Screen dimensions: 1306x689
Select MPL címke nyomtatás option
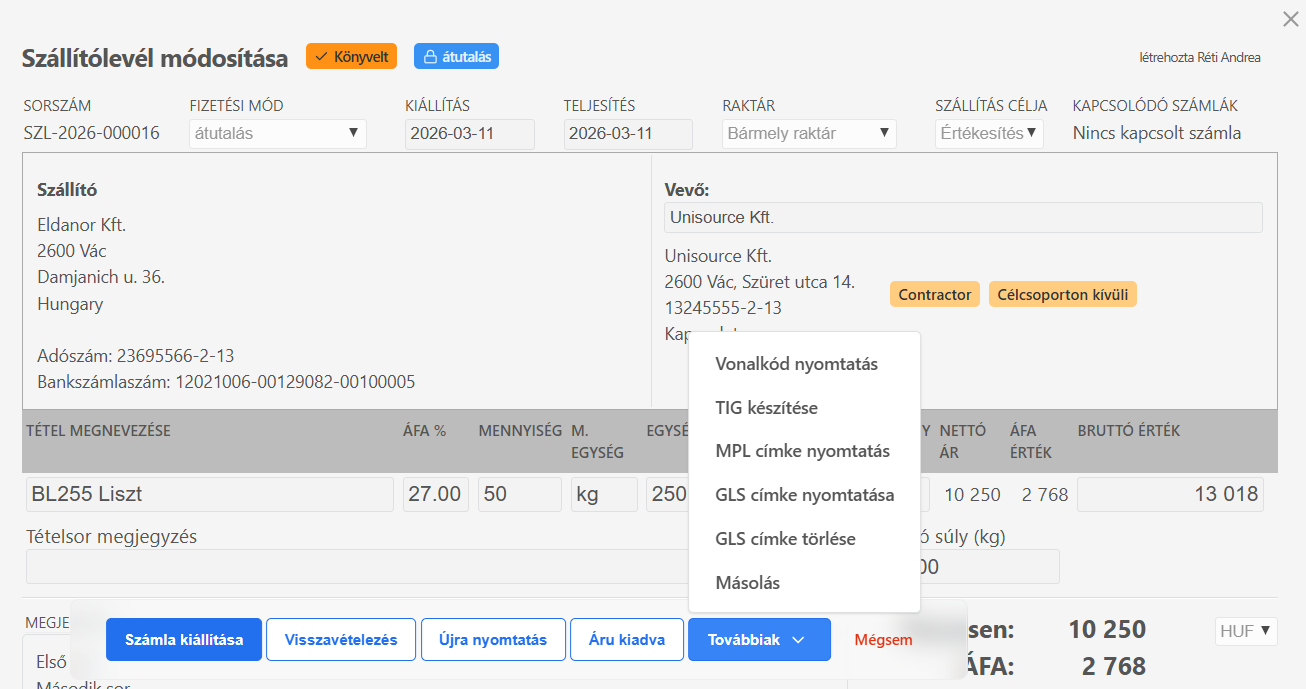click(802, 451)
